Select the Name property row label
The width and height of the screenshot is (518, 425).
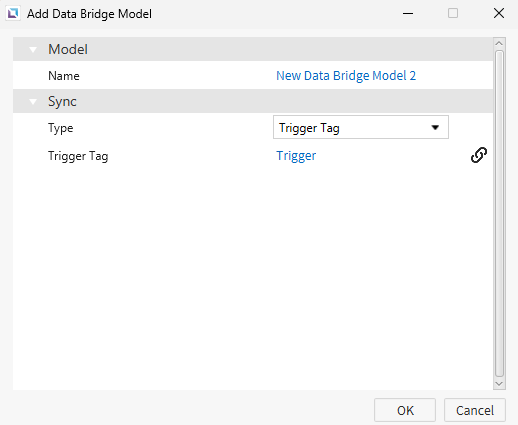pyautogui.click(x=64, y=76)
